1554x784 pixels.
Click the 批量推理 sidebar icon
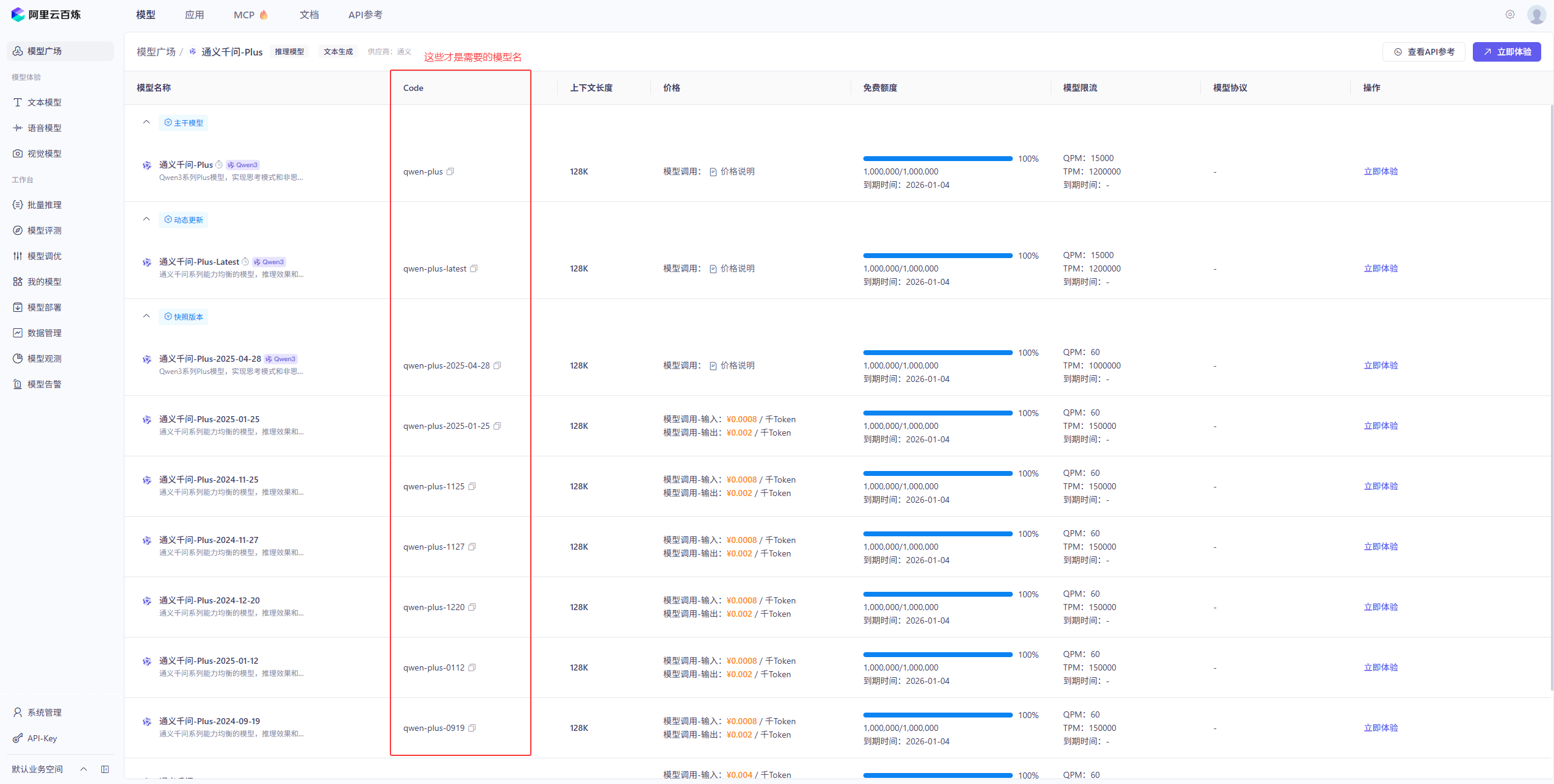[18, 205]
